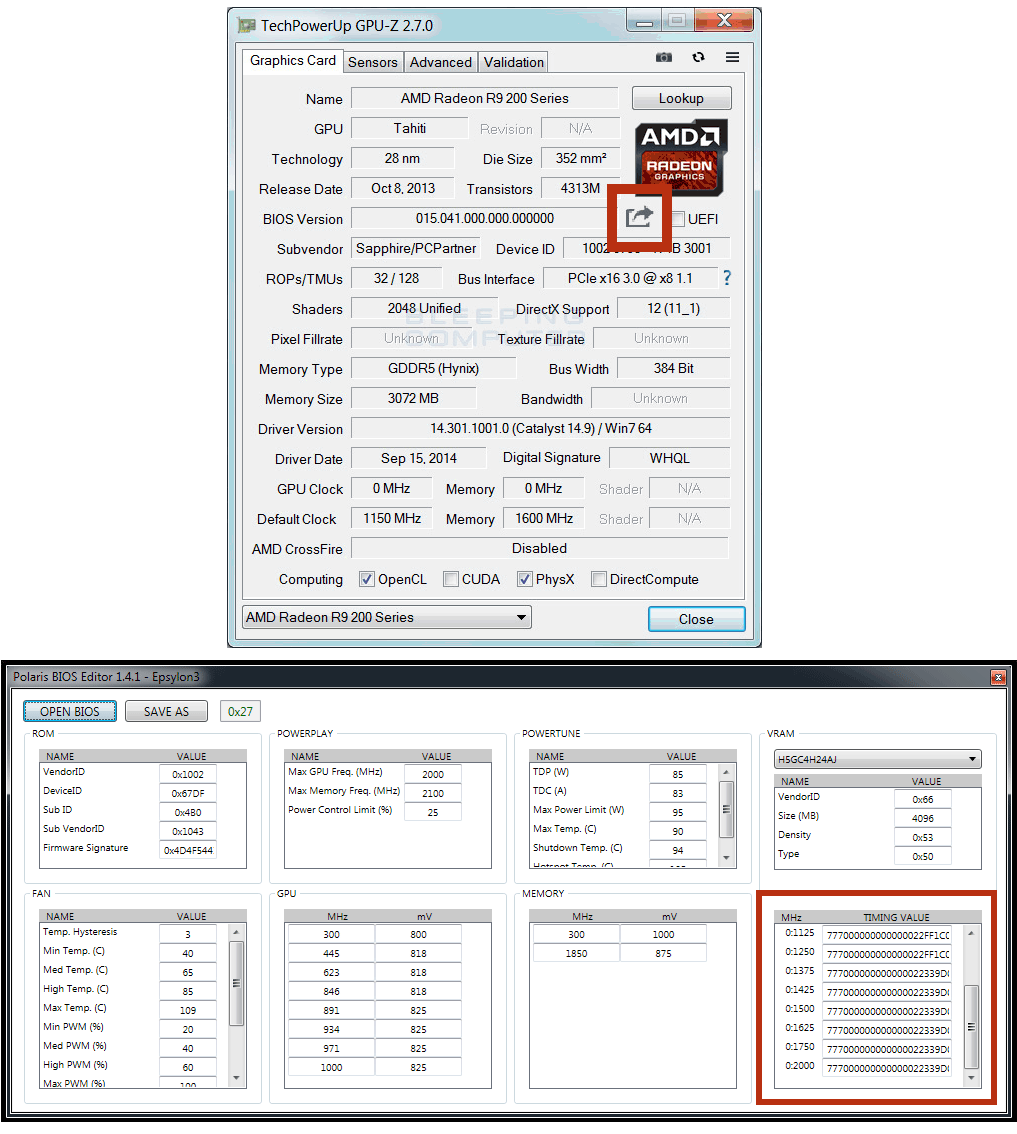Click the Shaders 2048 Unified field
Image resolution: width=1017 pixels, height=1134 pixels.
point(424,308)
